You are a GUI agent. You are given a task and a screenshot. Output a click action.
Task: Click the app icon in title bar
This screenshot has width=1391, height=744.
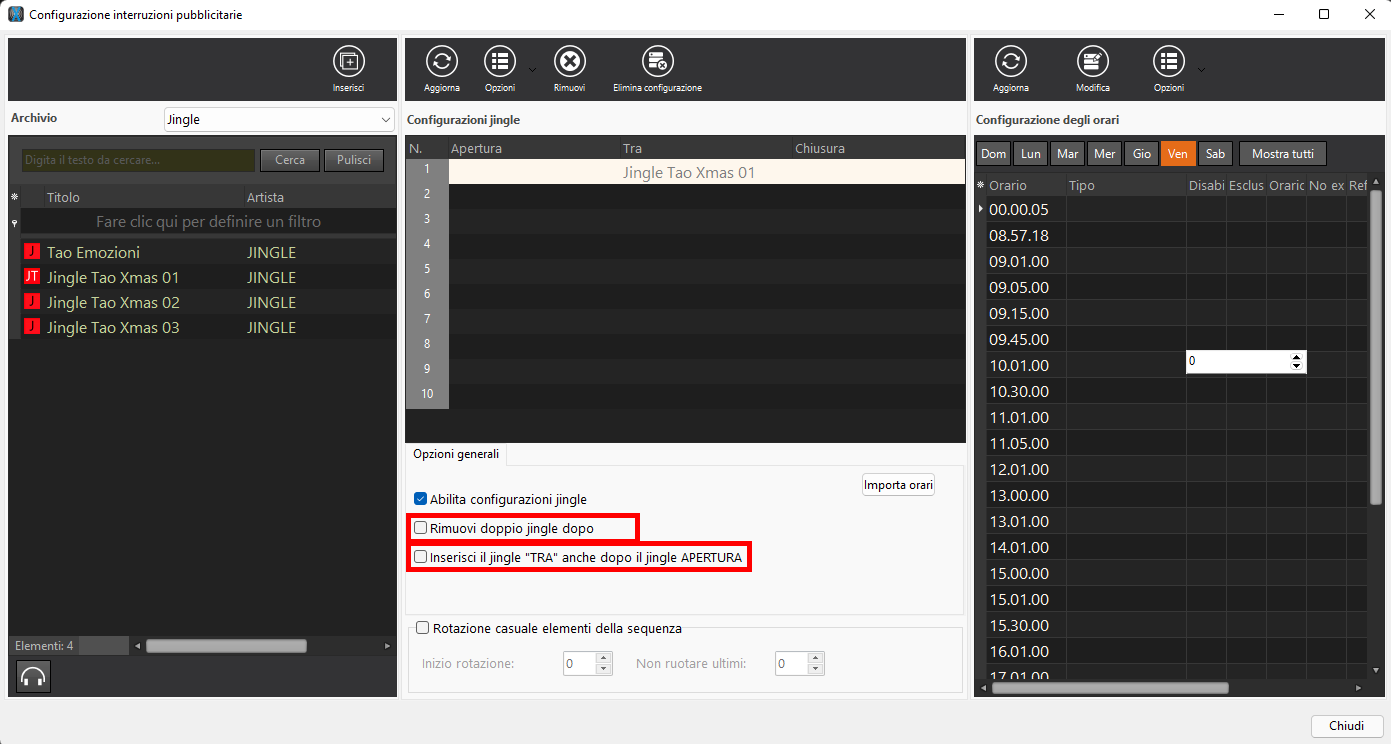point(16,15)
